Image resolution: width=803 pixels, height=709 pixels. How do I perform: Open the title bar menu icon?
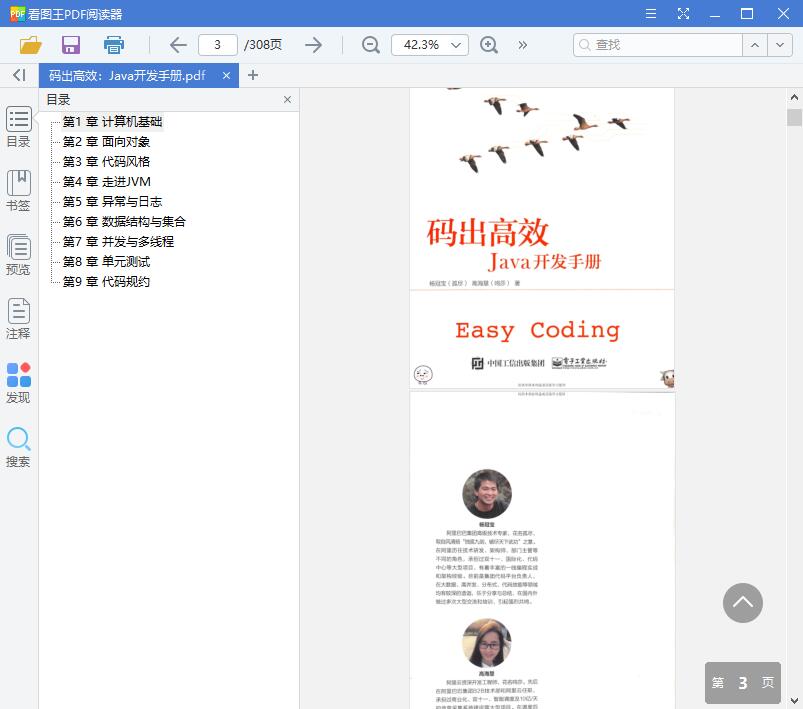pos(651,14)
